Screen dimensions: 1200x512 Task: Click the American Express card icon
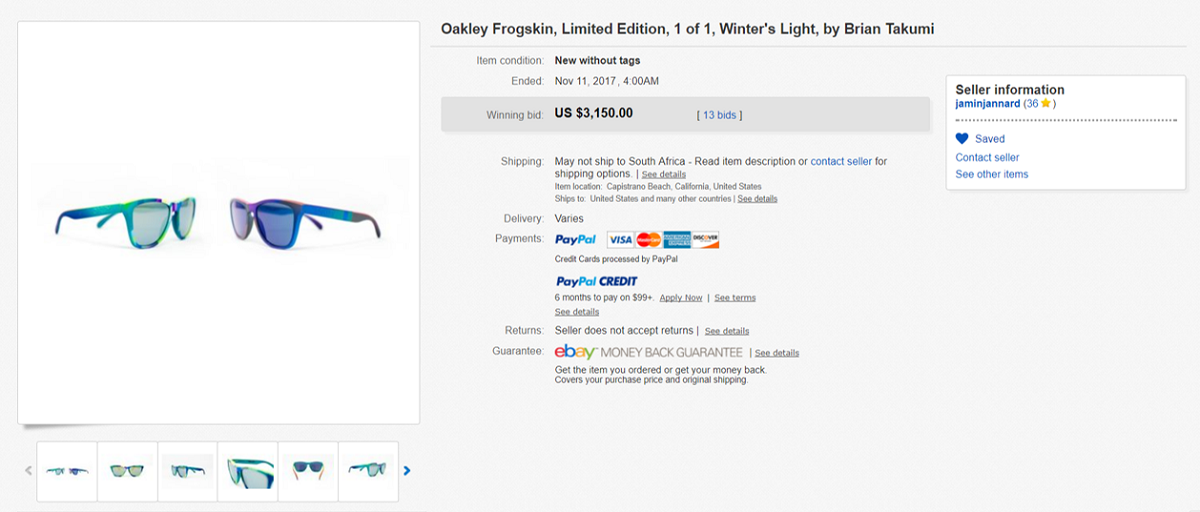tap(677, 240)
